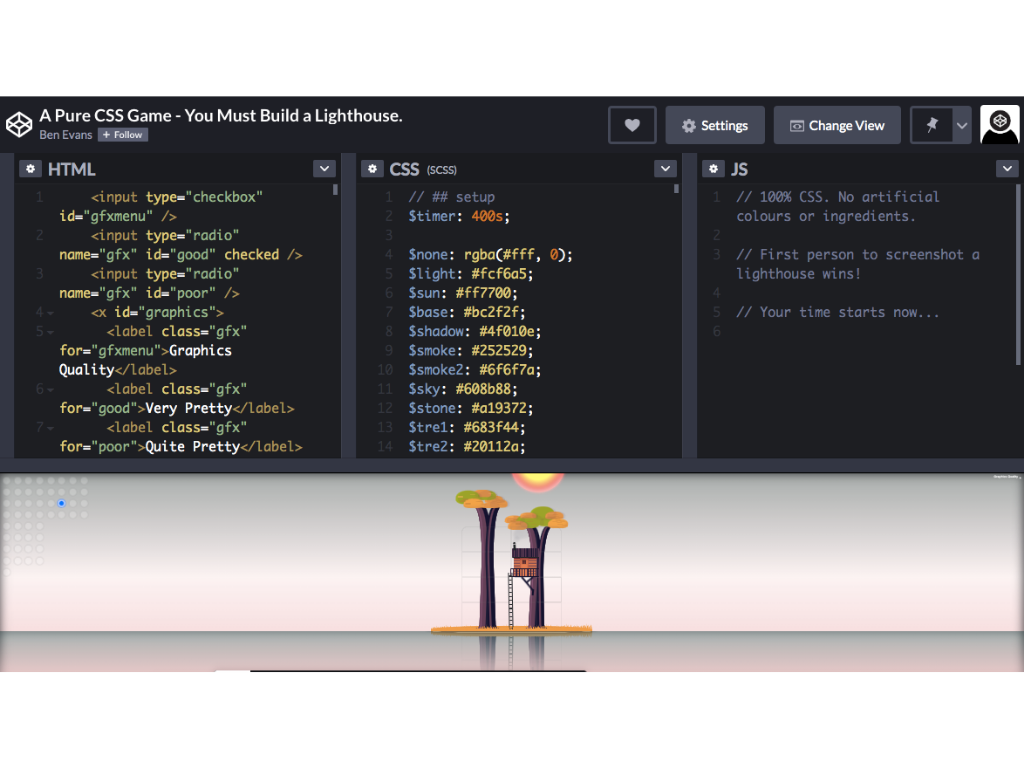Open JS editor settings gear
Image resolution: width=1024 pixels, height=768 pixels.
[x=713, y=169]
